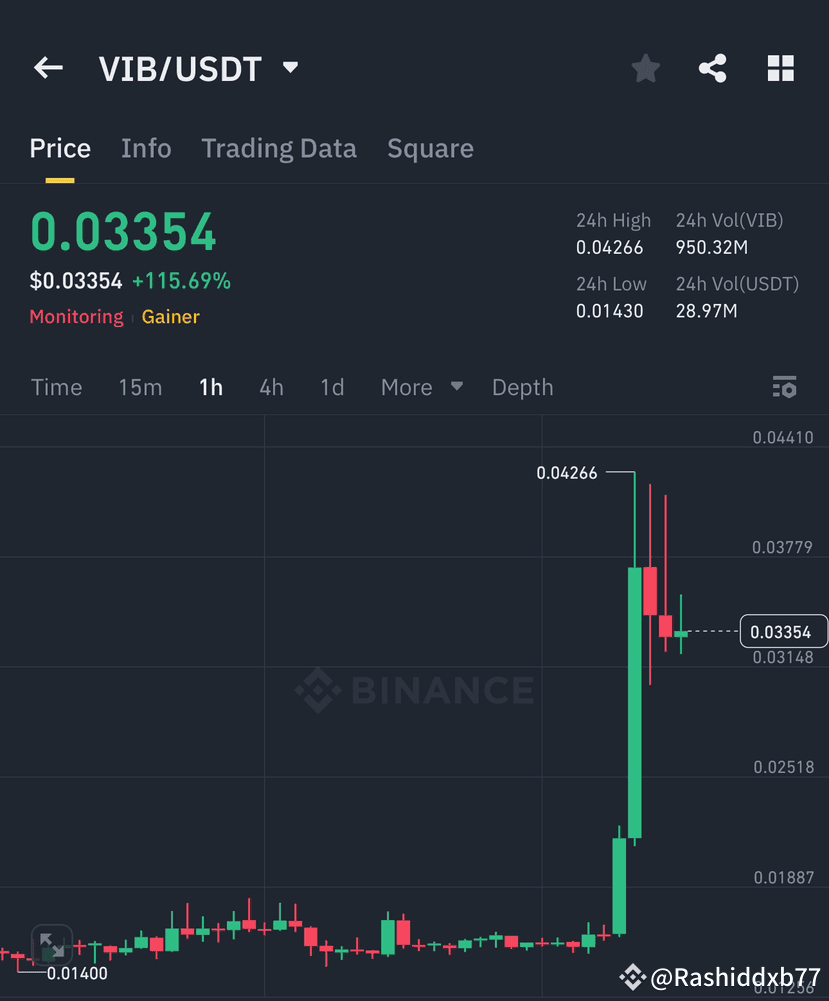Open the share icon to share this pair
The image size is (829, 1001).
tap(712, 68)
